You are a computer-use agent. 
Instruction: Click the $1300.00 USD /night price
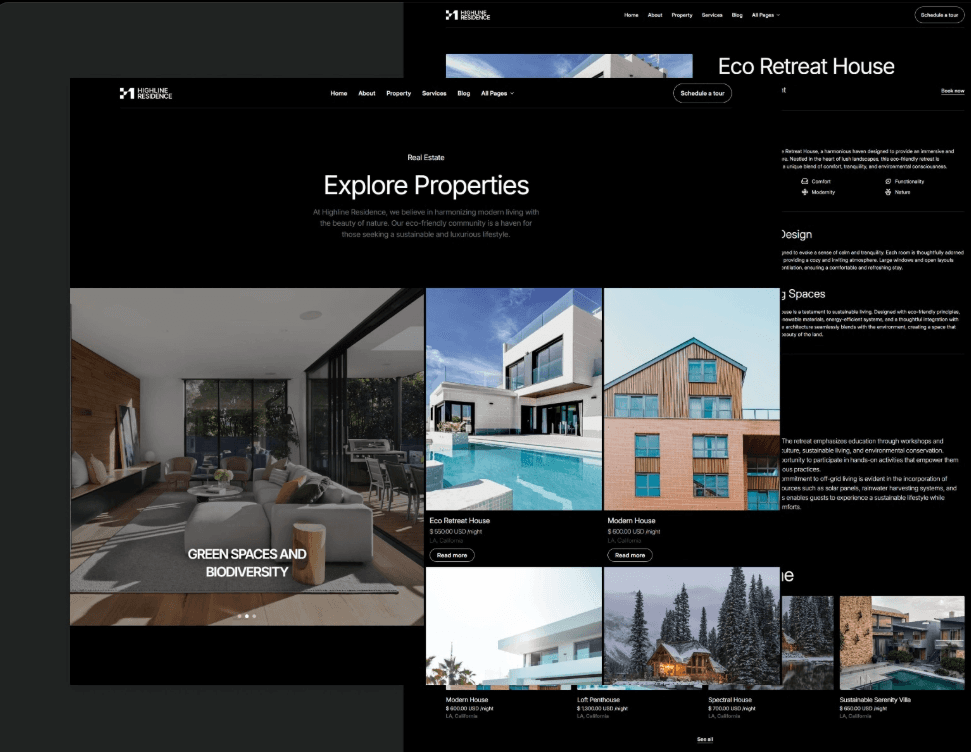pos(602,708)
